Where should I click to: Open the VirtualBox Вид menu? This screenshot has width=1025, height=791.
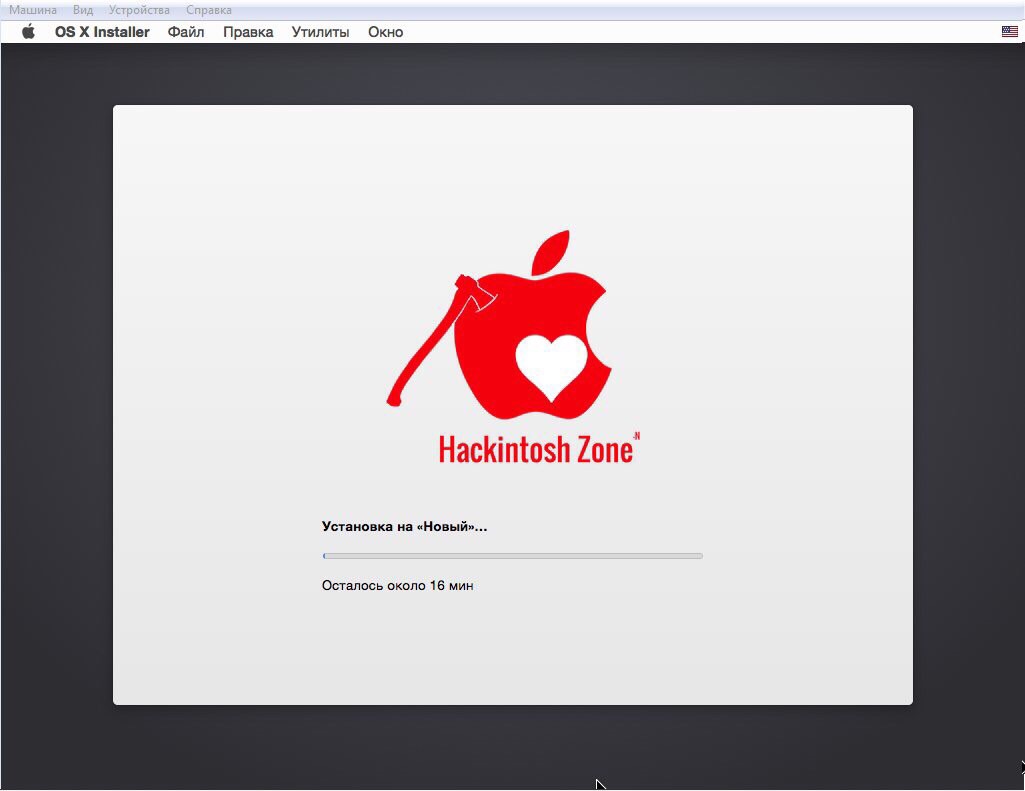83,10
